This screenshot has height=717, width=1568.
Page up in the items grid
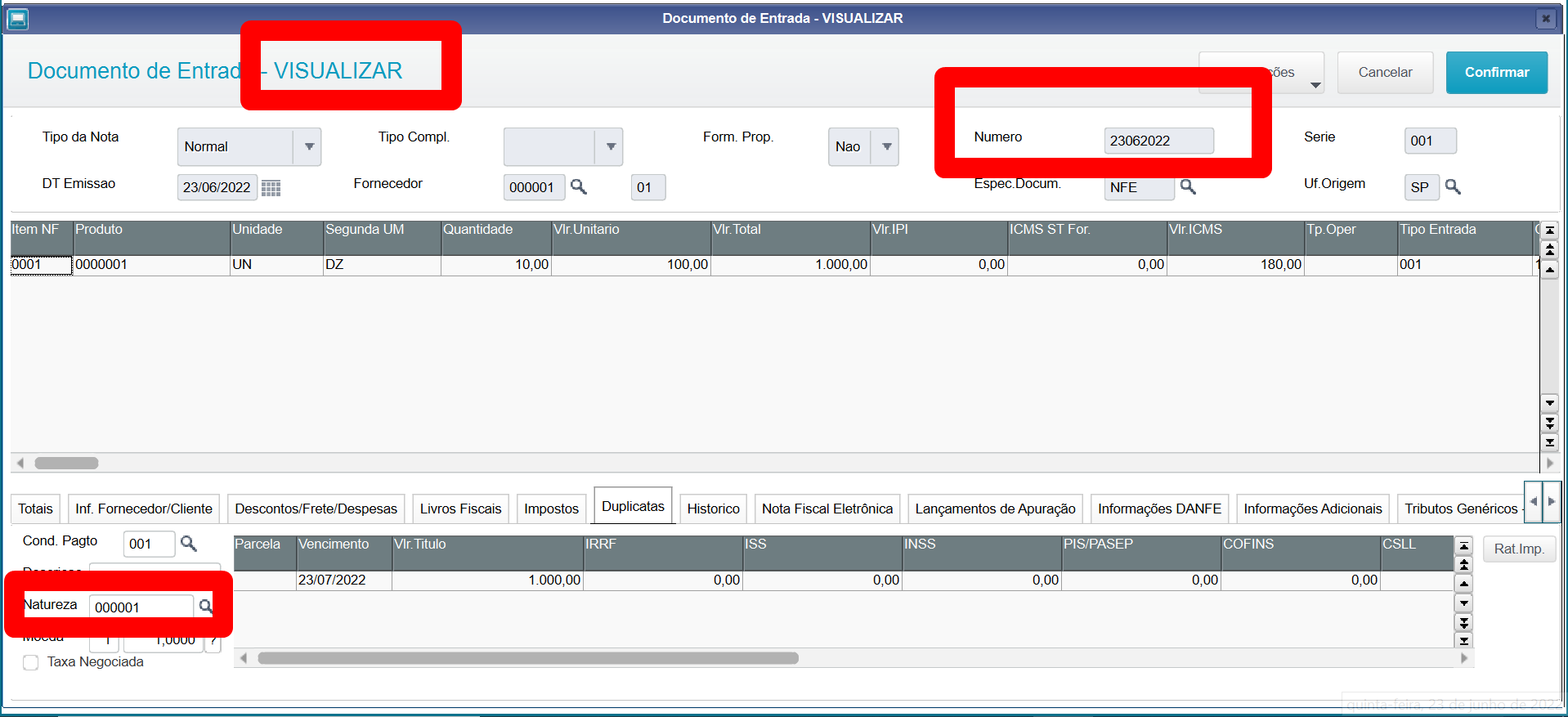(x=1549, y=249)
